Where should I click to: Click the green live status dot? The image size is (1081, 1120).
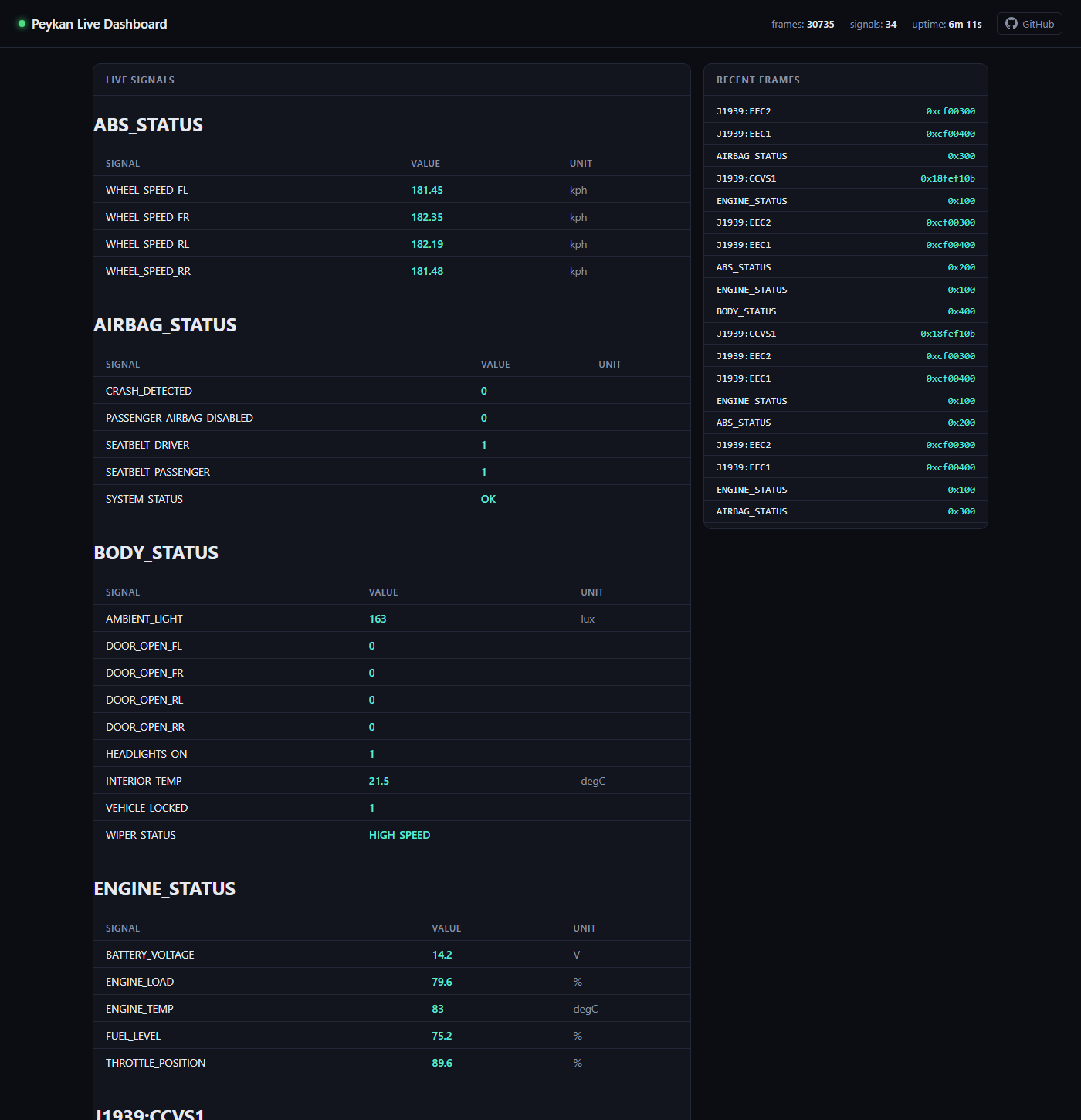point(22,24)
